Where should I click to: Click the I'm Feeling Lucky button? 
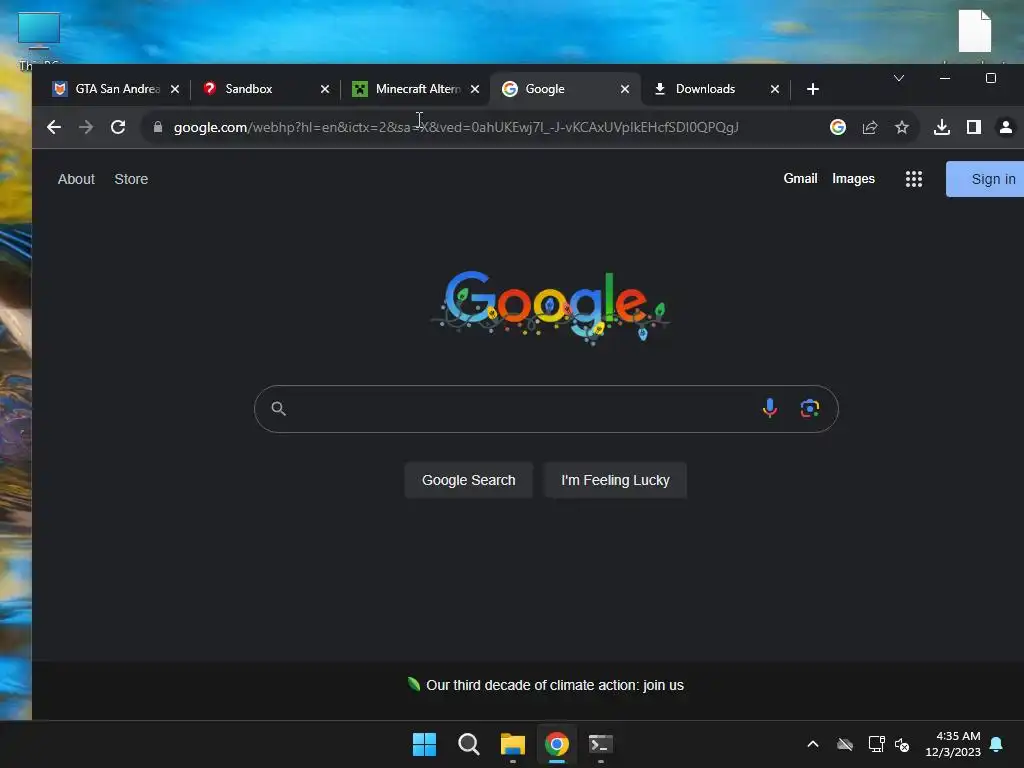pos(615,480)
